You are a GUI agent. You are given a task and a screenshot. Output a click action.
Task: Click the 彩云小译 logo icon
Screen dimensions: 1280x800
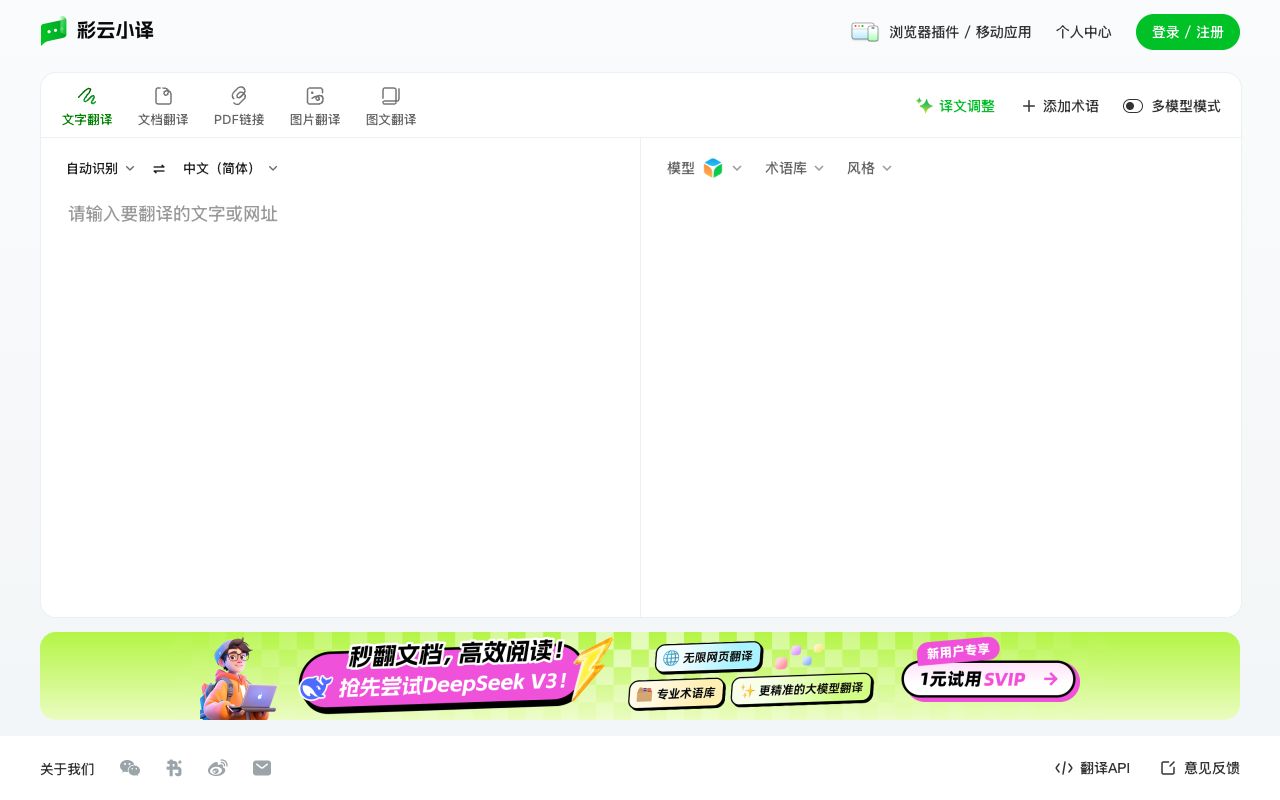(x=54, y=31)
